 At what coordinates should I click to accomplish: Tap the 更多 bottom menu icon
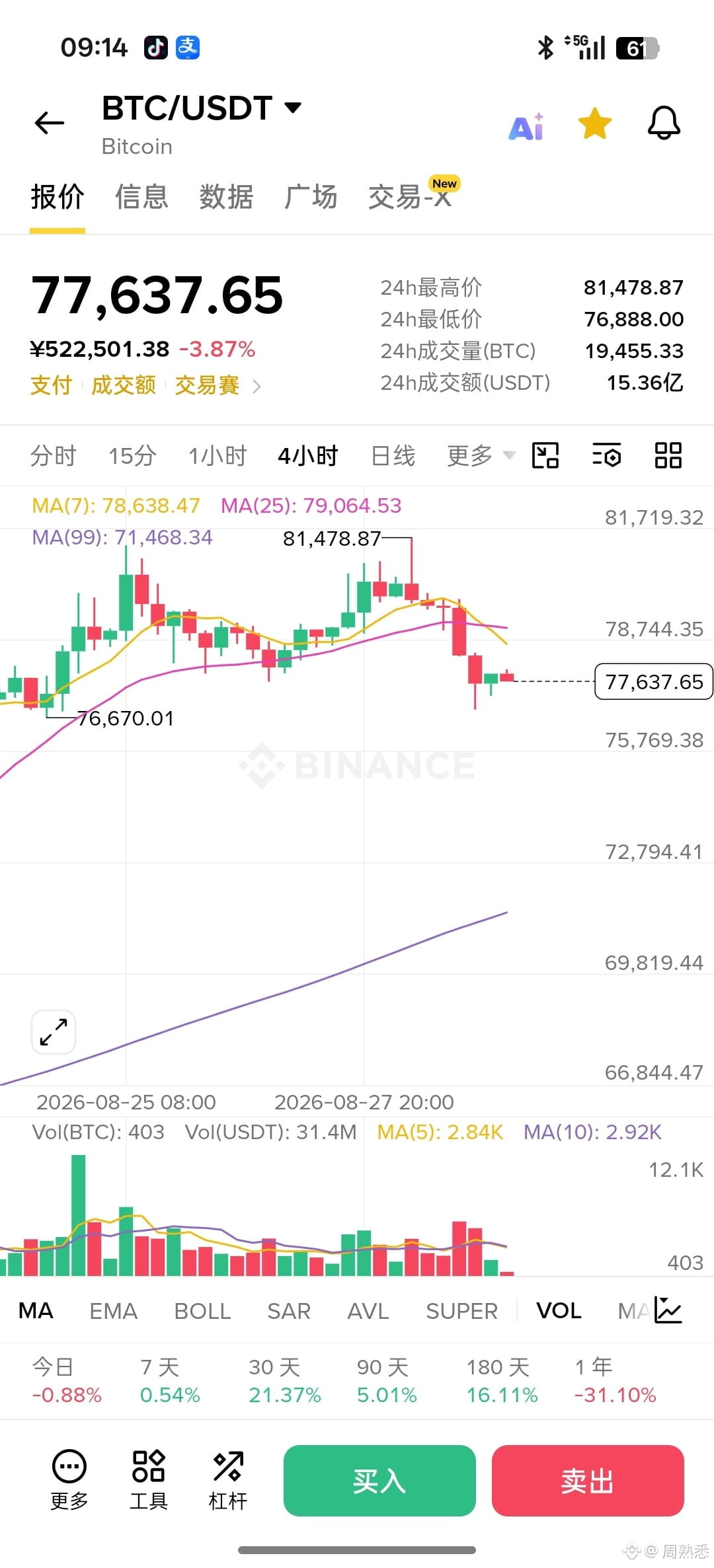[x=69, y=1480]
